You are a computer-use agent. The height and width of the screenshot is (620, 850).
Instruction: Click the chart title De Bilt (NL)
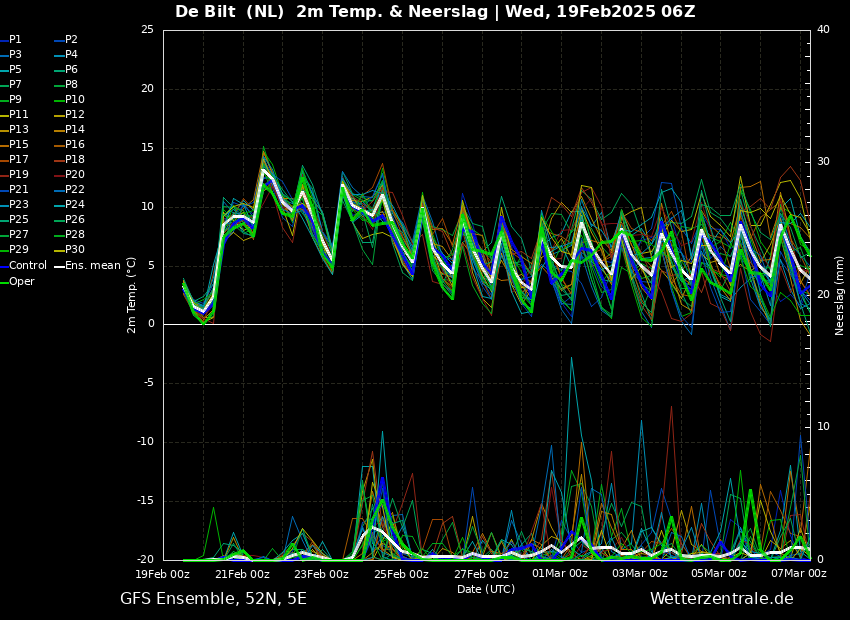[229, 11]
